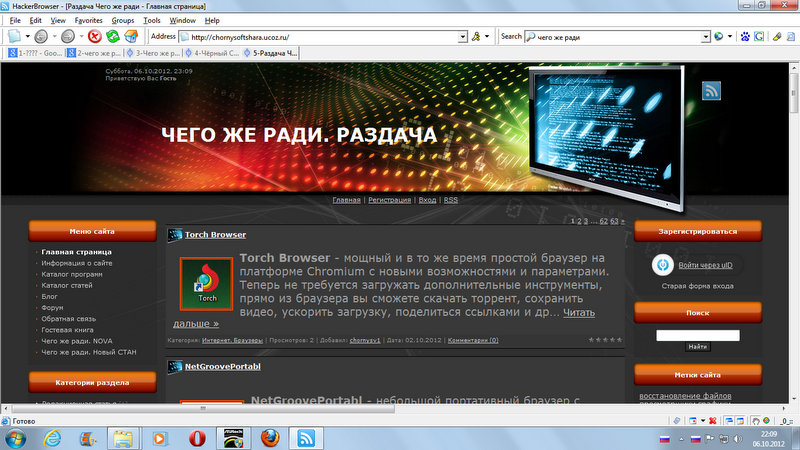This screenshot has width=800, height=450.
Task: Click Войти через uID link
Action: (x=705, y=265)
